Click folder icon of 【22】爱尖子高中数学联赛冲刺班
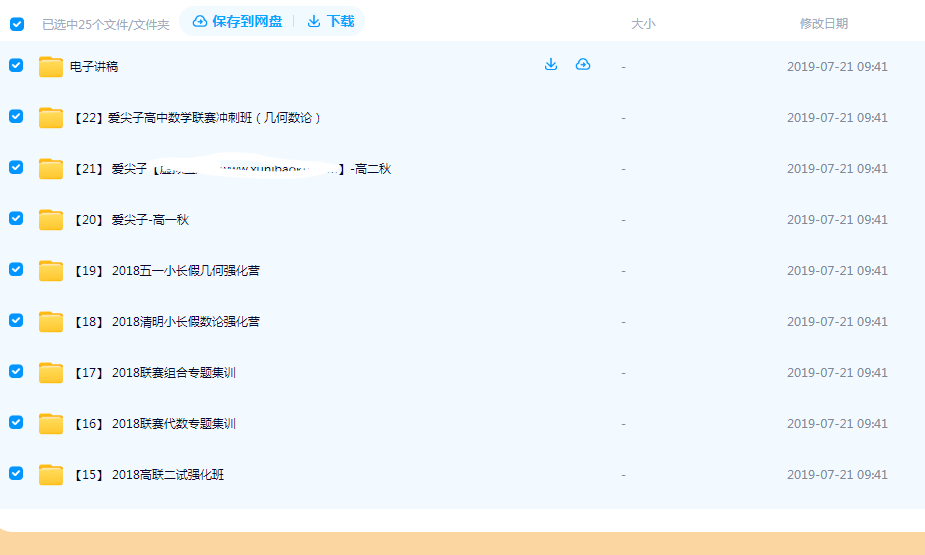This screenshot has height=555, width=925. point(51,118)
